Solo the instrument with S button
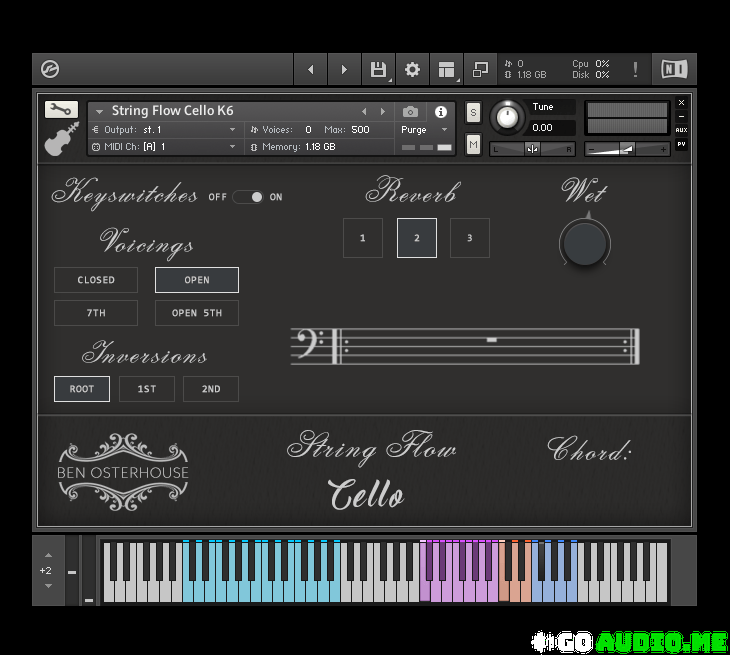 point(473,112)
